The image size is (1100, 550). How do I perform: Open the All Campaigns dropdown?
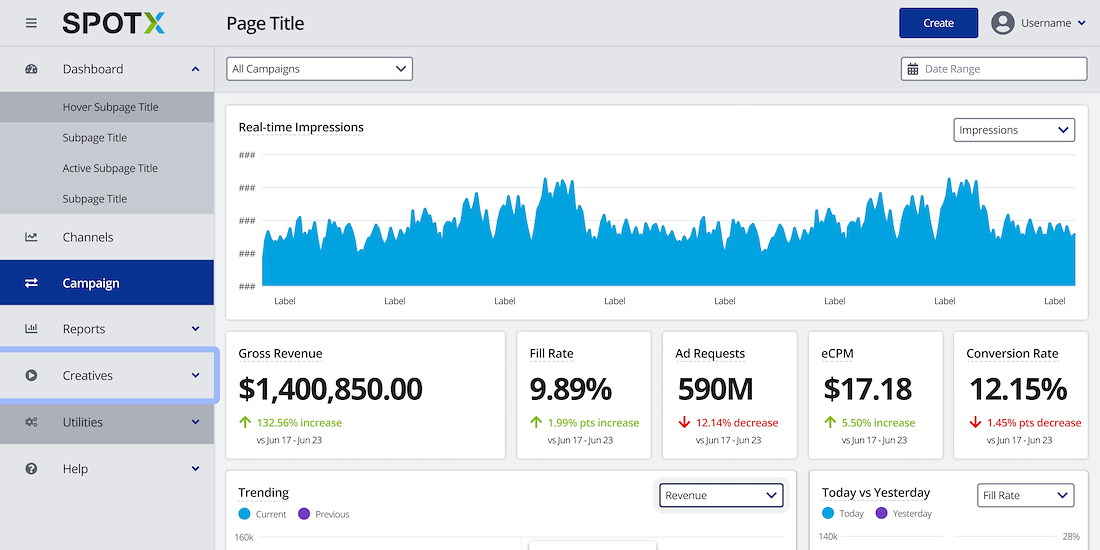coord(319,69)
